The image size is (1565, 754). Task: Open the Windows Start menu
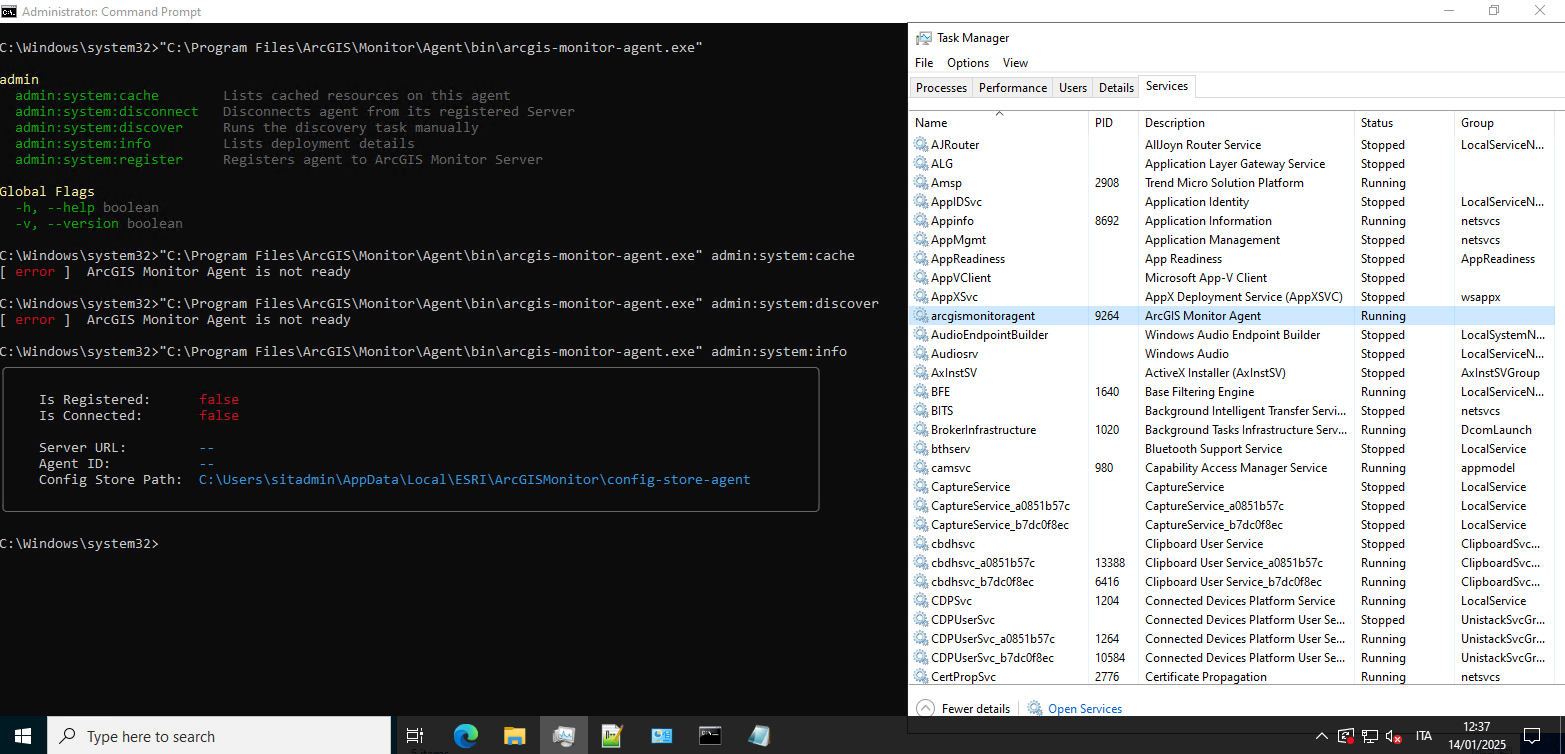(x=23, y=736)
